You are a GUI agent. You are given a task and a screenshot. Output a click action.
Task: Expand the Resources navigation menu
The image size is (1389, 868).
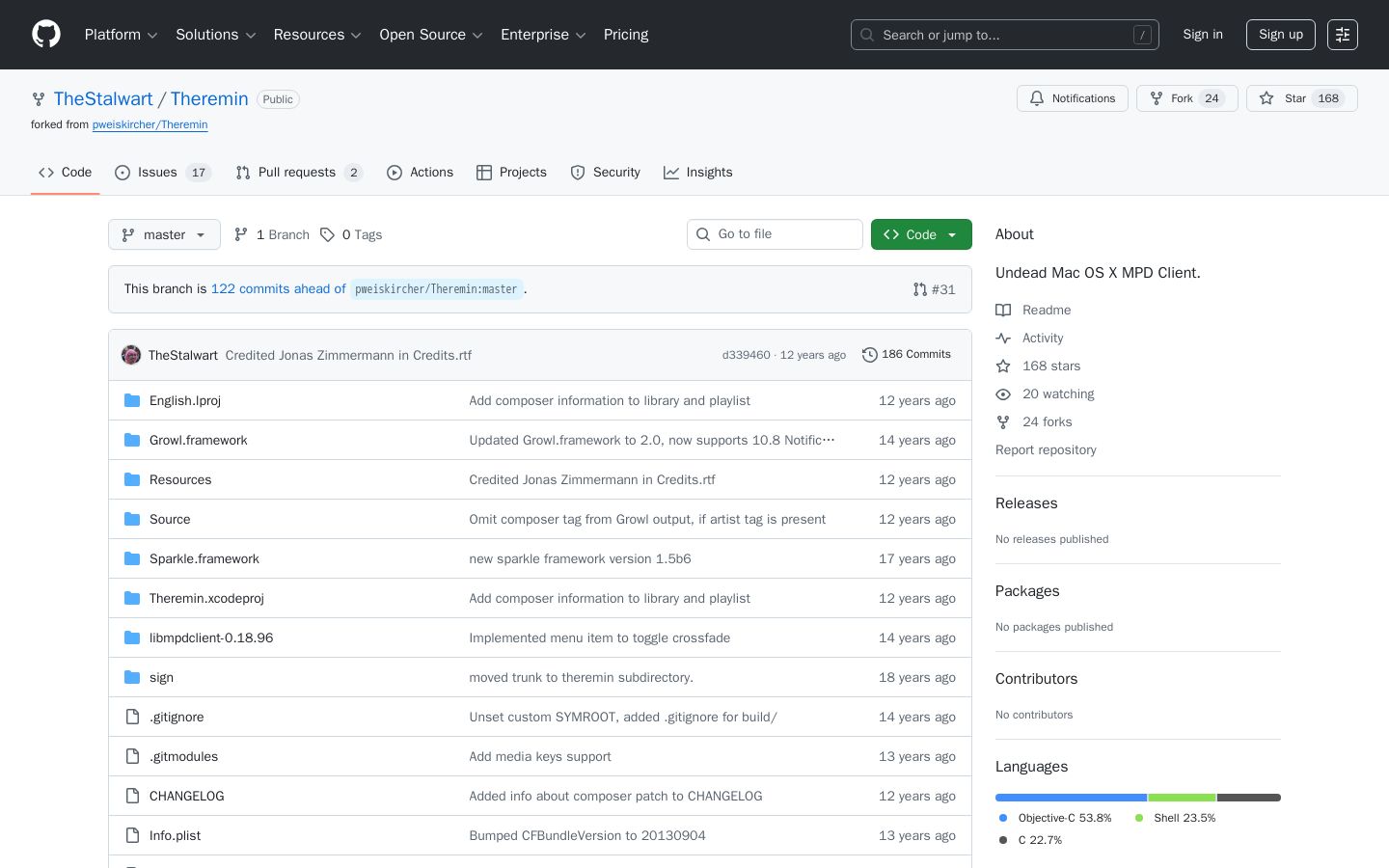tap(317, 35)
